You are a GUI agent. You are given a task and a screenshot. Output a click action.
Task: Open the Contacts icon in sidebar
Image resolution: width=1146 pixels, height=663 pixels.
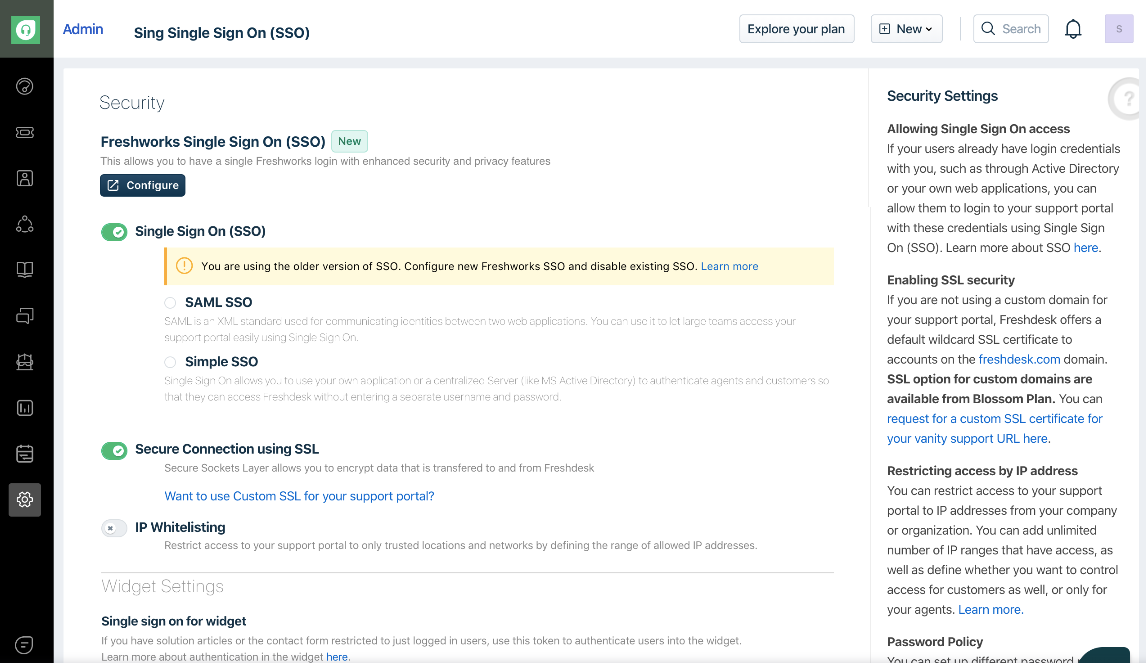[25, 178]
